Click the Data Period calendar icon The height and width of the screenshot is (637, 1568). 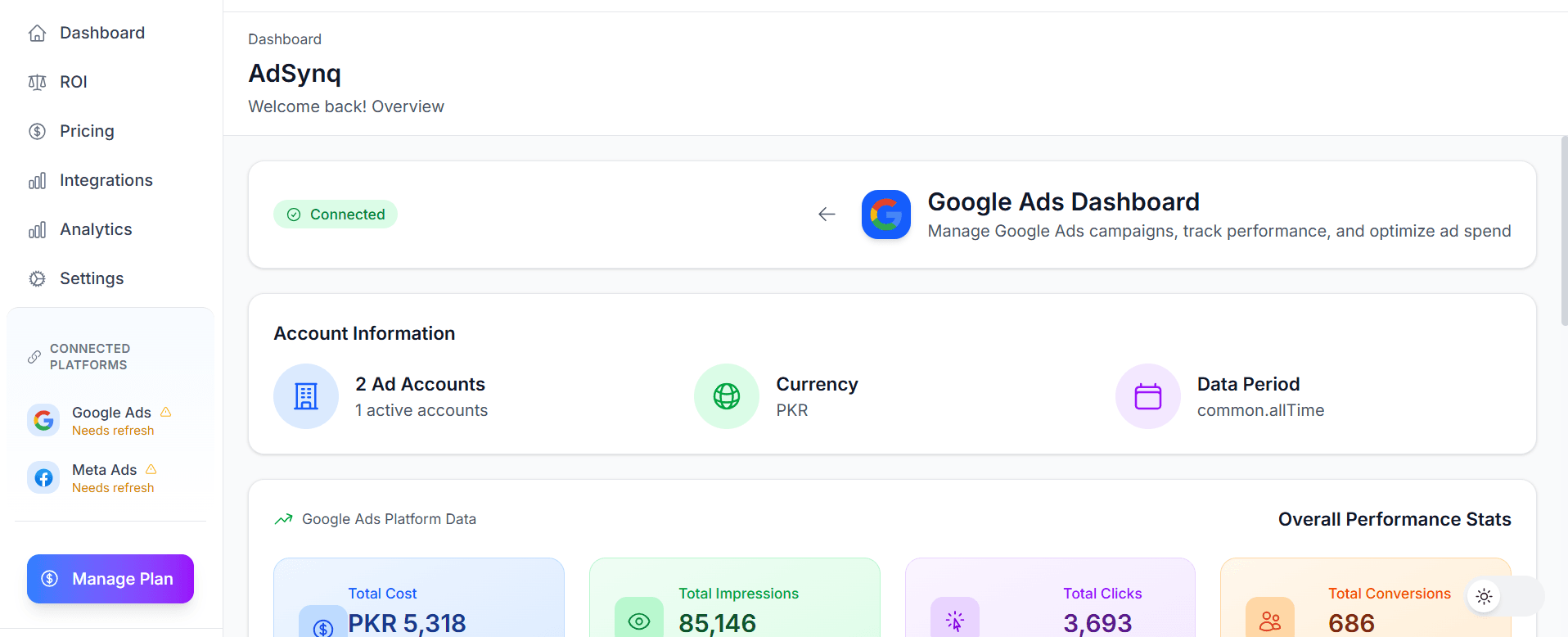1148,396
